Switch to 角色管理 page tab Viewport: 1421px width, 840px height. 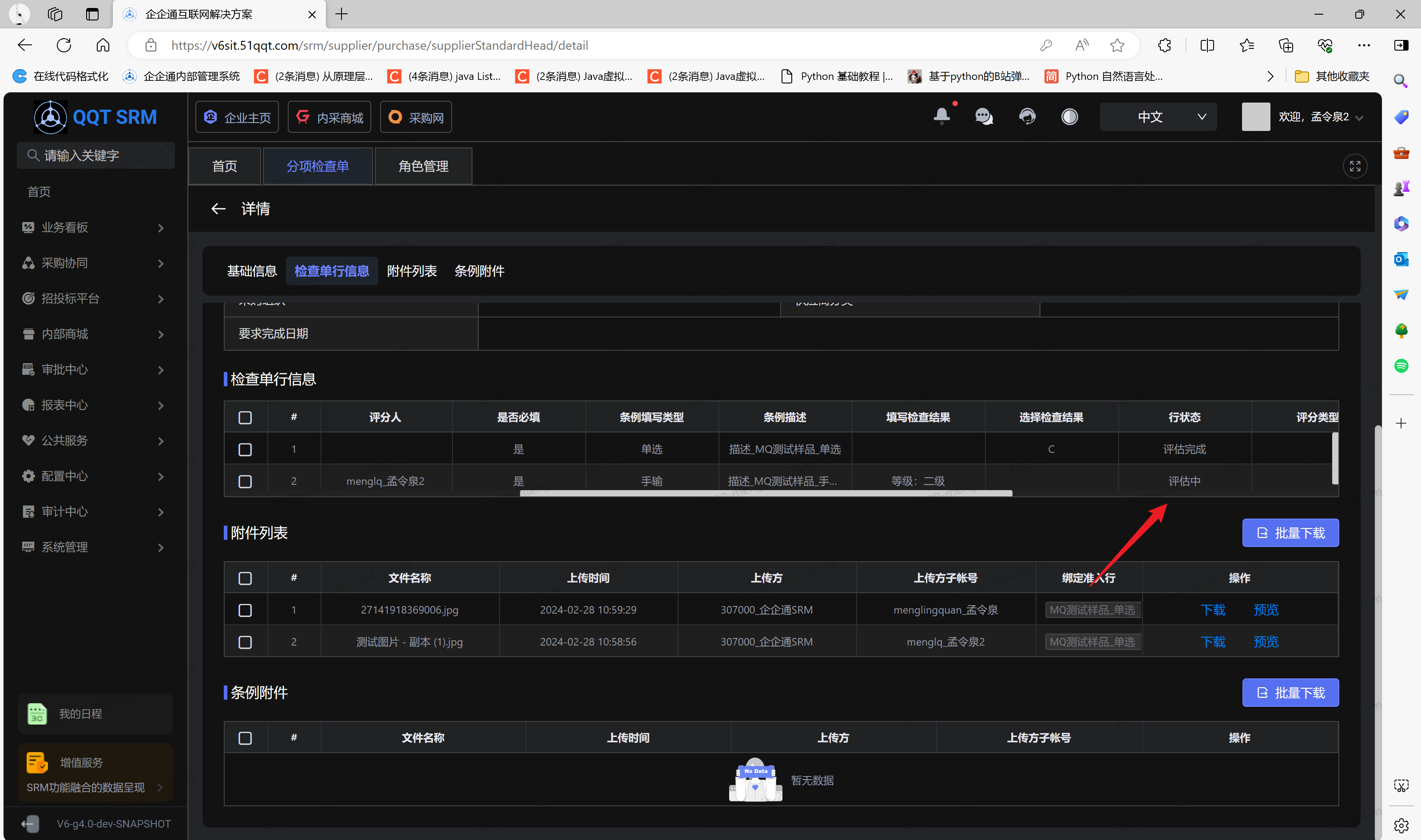click(x=424, y=166)
